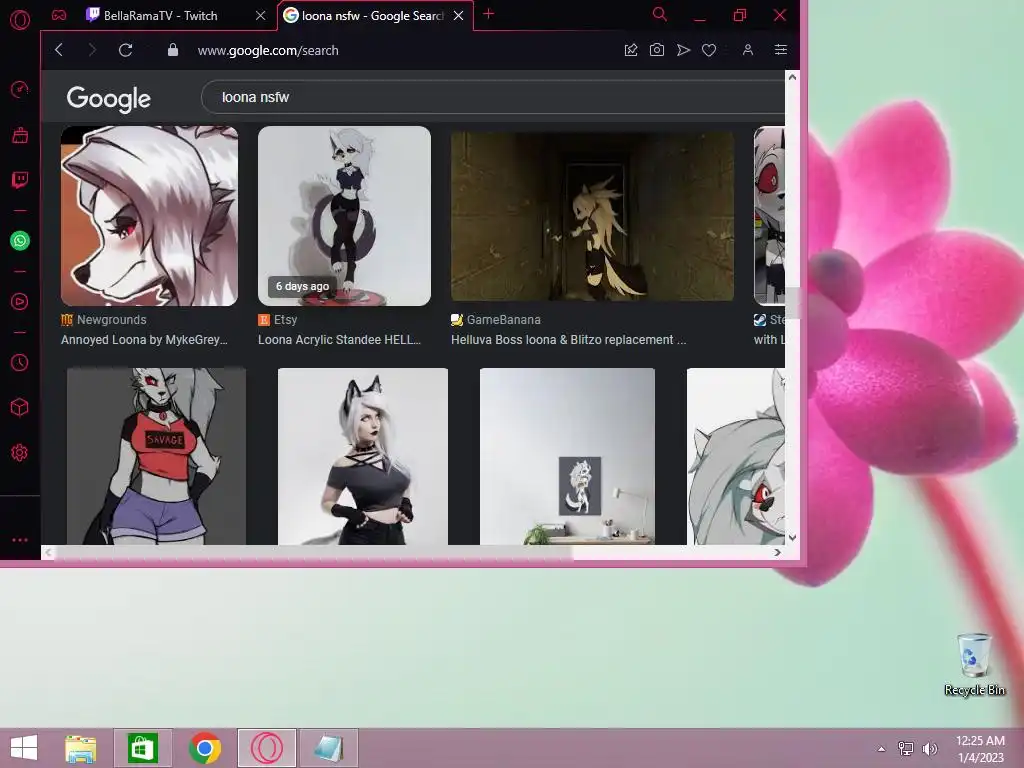Click the vertical scroll up arrow
This screenshot has height=768, width=1024.
(x=792, y=77)
